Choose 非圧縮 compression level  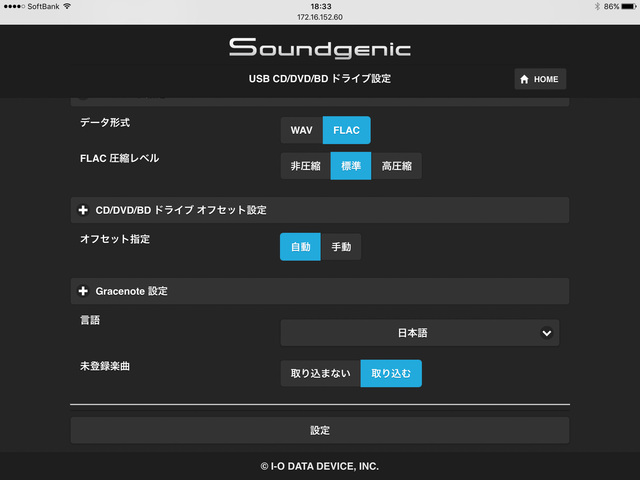click(305, 166)
